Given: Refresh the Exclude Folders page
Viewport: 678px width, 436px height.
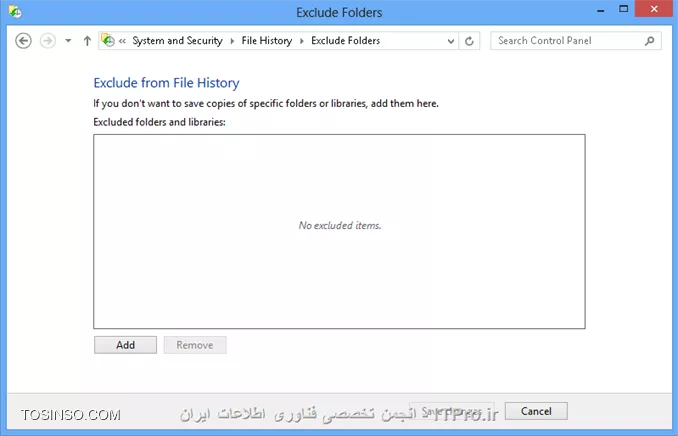Looking at the screenshot, I should click(469, 41).
